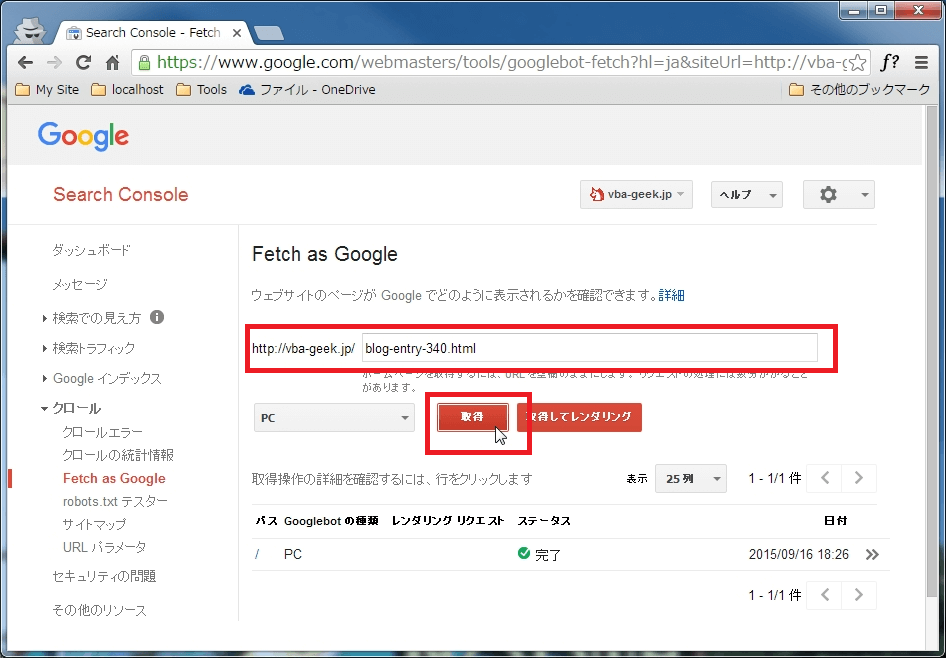
Task: Expand the fetch row details with double chevron
Action: (873, 554)
